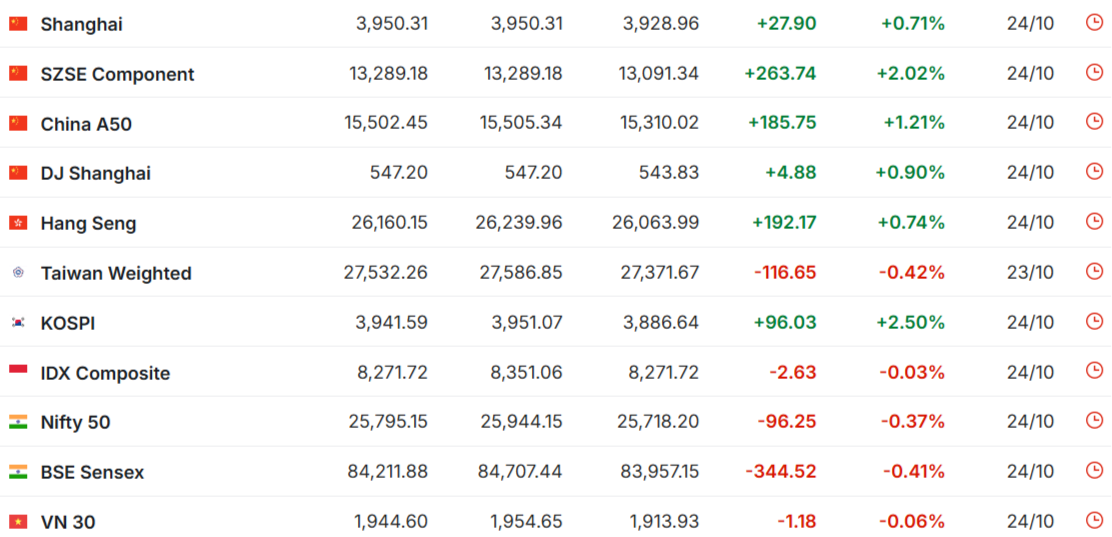Screen dimensions: 1112x537
Task: Open the Nifty 50 index page
Action: coord(76,423)
